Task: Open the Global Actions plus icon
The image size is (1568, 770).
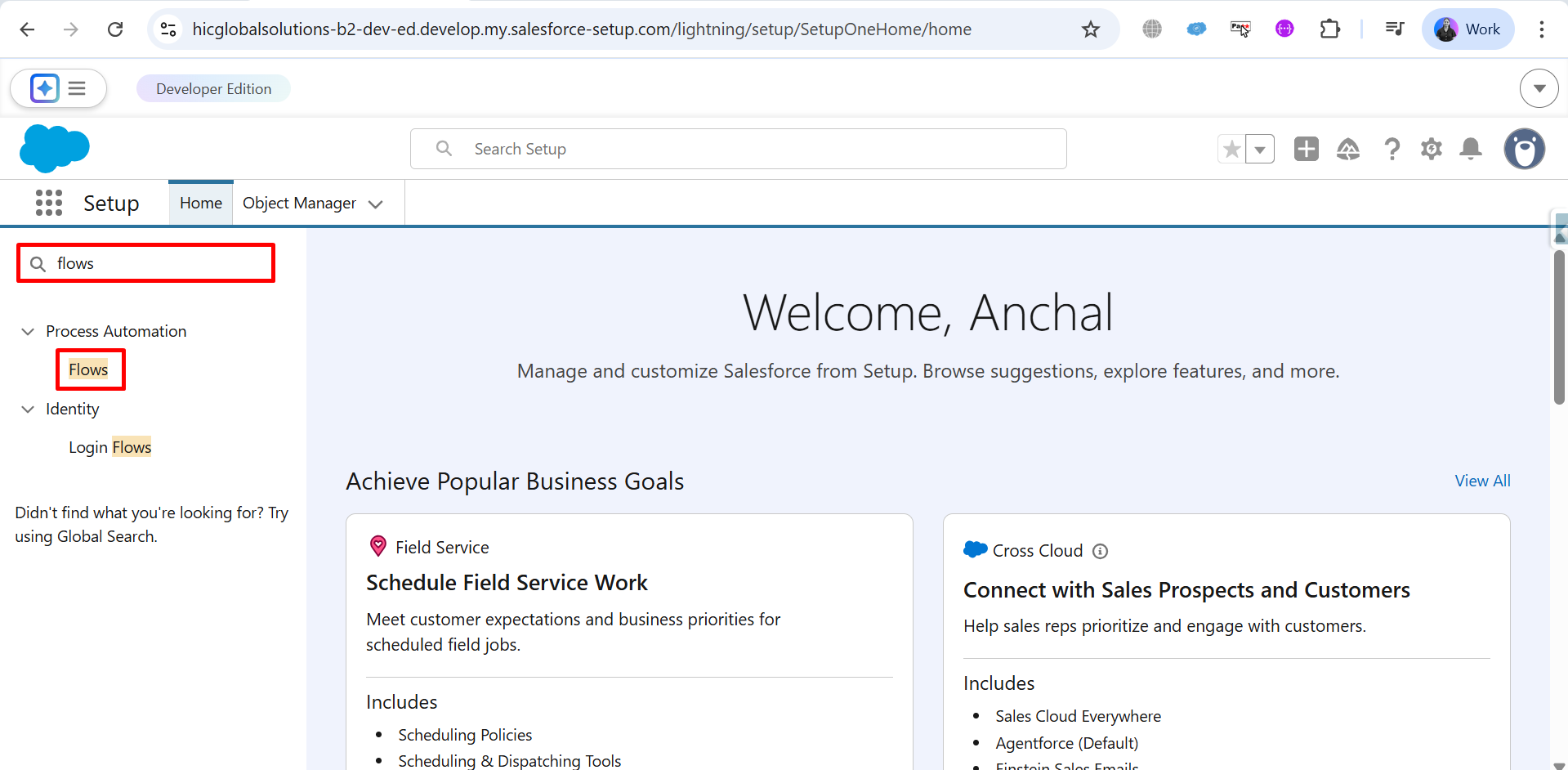Action: click(x=1306, y=149)
